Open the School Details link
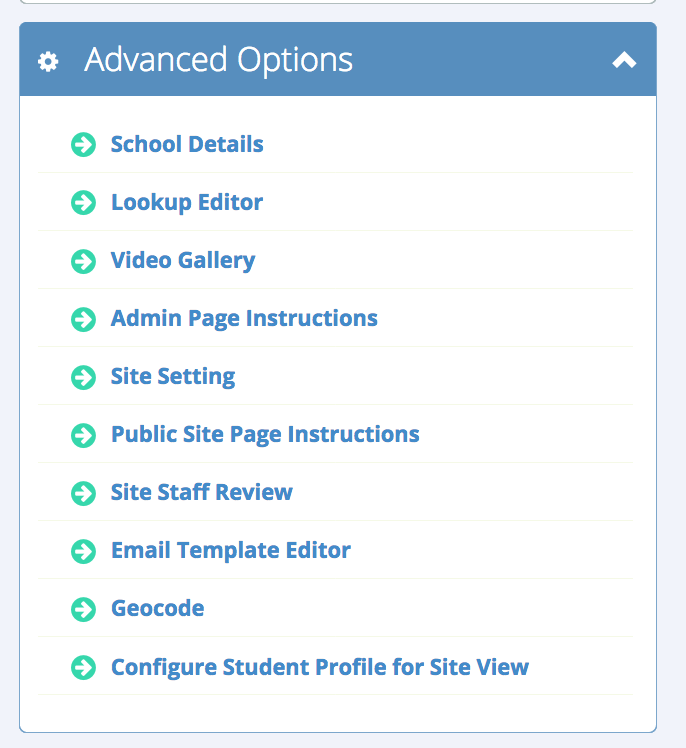This screenshot has width=686, height=748. tap(187, 144)
